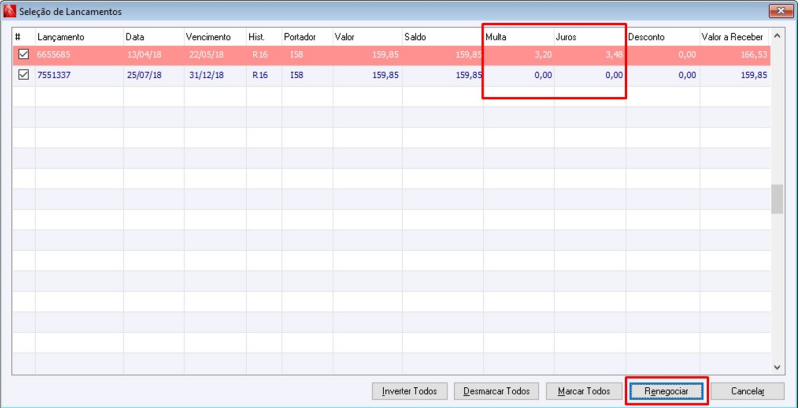Click the Valor column header

pos(367,37)
